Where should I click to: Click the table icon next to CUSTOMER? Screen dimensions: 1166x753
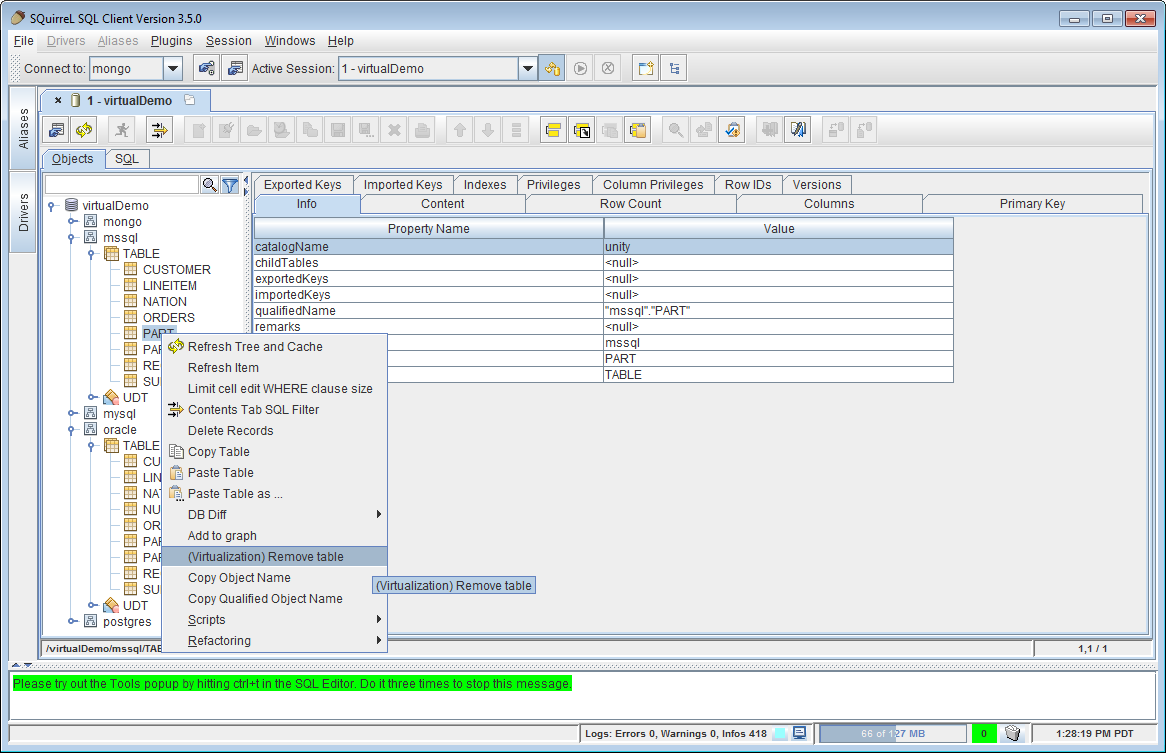pyautogui.click(x=130, y=270)
